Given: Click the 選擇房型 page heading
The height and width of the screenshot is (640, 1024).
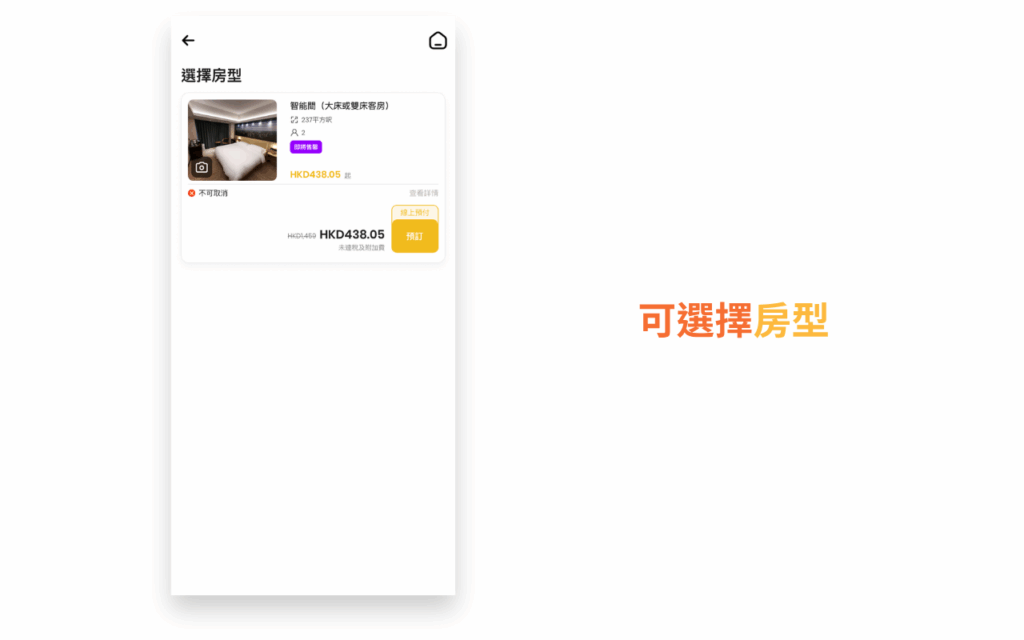Looking at the screenshot, I should pos(211,76).
